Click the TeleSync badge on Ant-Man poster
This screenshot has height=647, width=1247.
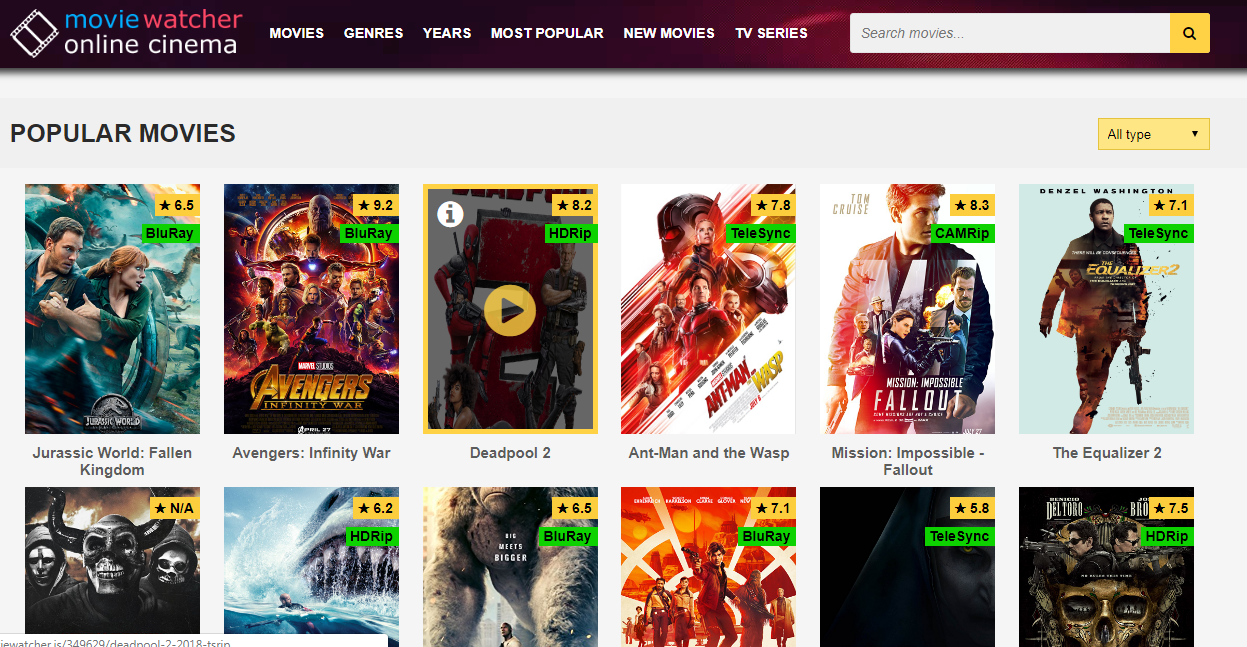pyautogui.click(x=761, y=233)
